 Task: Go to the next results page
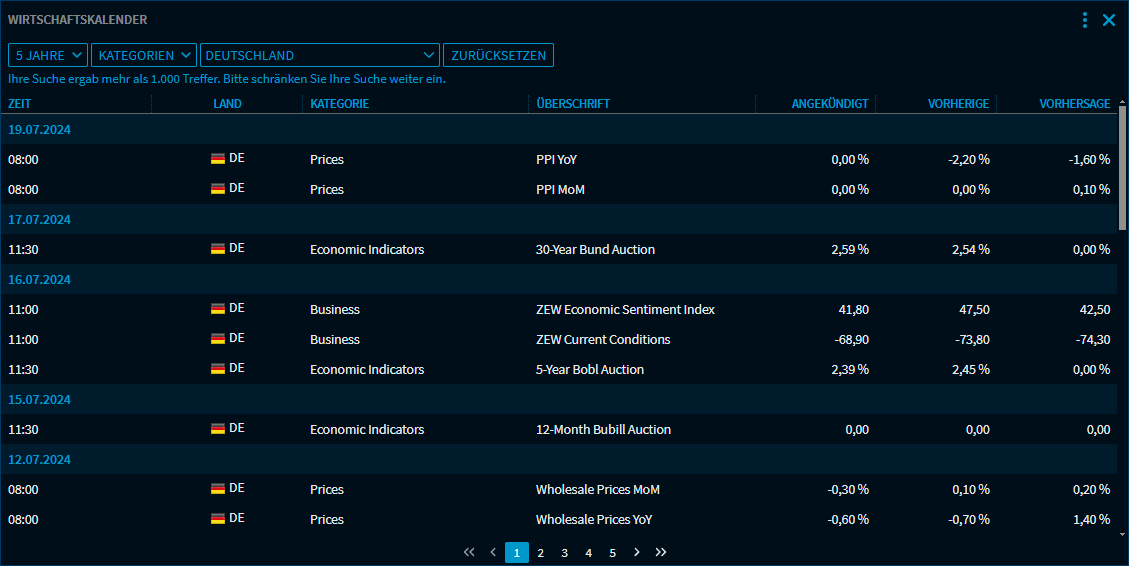coord(637,552)
